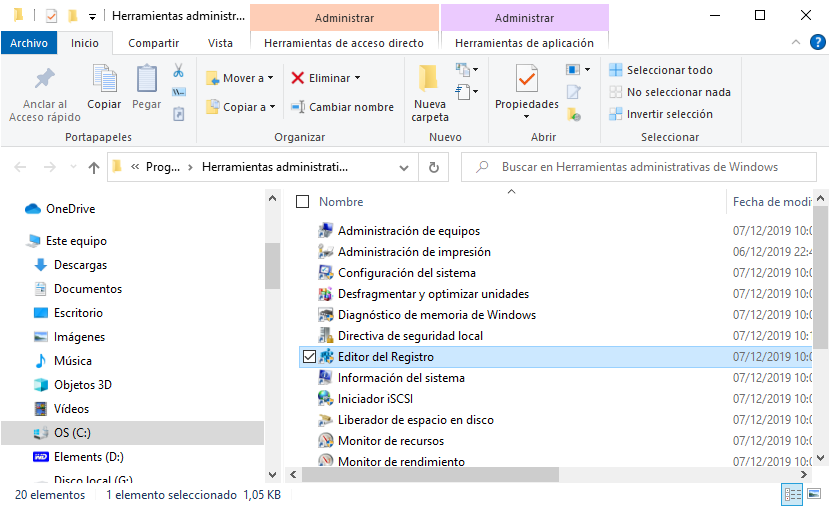Click the navigation pane vertical scrollbar thumb

click(272, 266)
